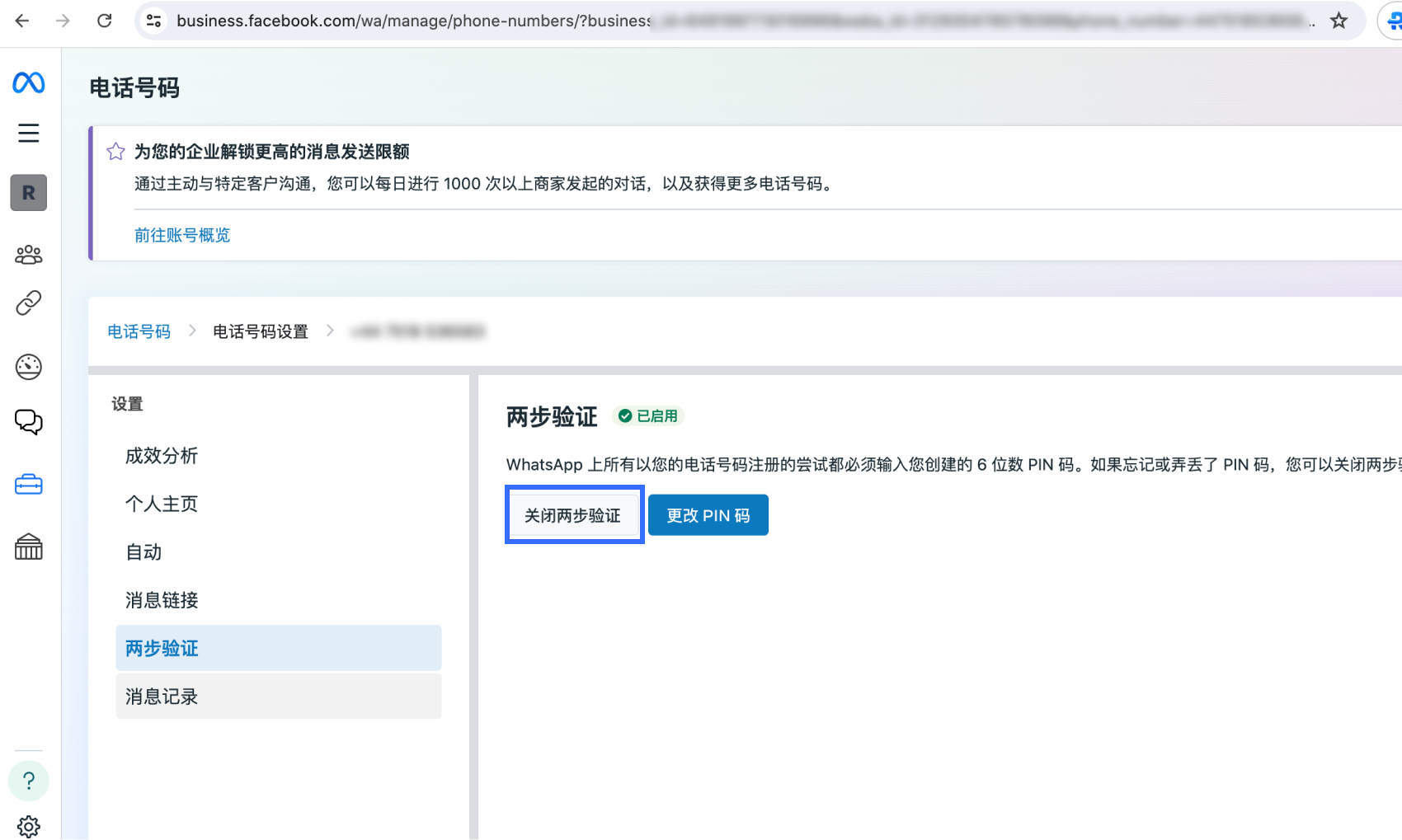Click the browser forward arrow

pyautogui.click(x=63, y=21)
